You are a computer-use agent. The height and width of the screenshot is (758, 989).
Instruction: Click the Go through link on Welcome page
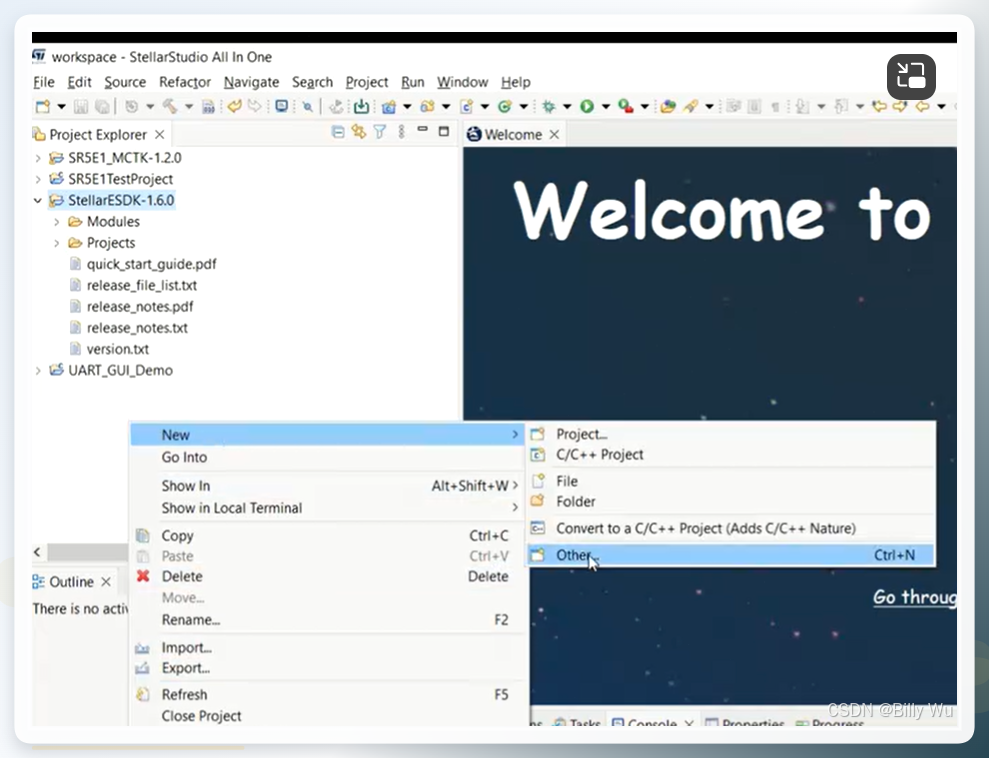(x=915, y=597)
